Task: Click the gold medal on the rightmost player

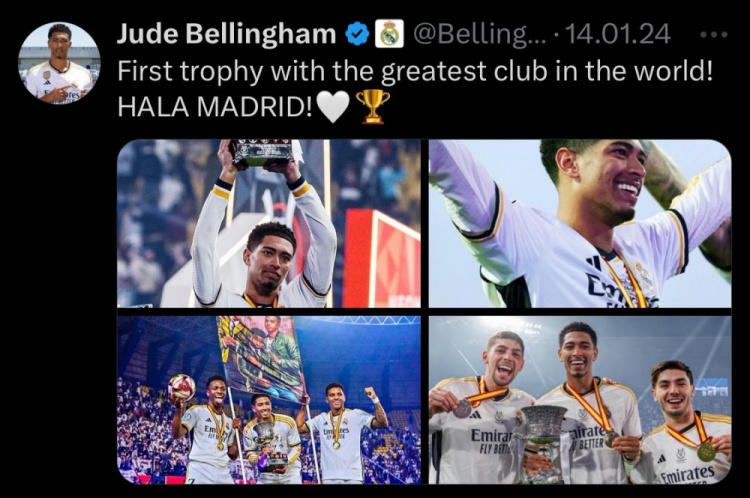Action: pyautogui.click(x=706, y=452)
